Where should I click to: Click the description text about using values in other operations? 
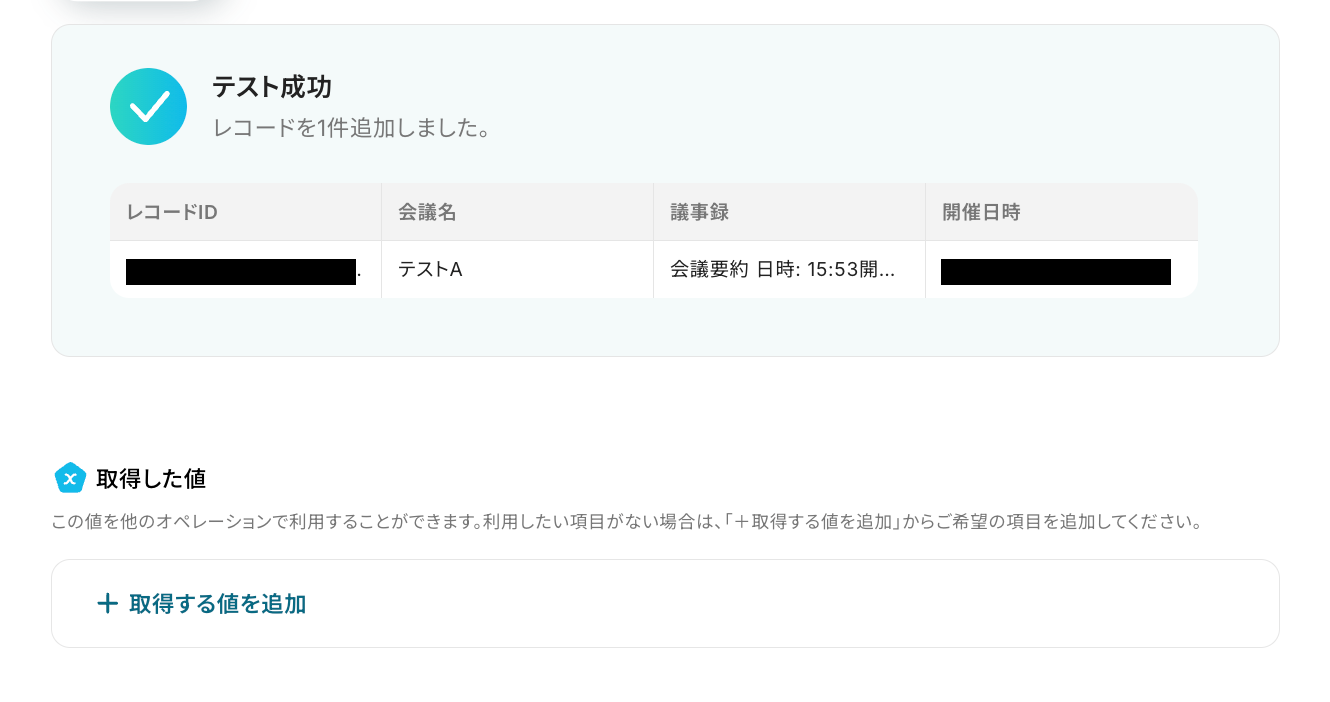(627, 522)
